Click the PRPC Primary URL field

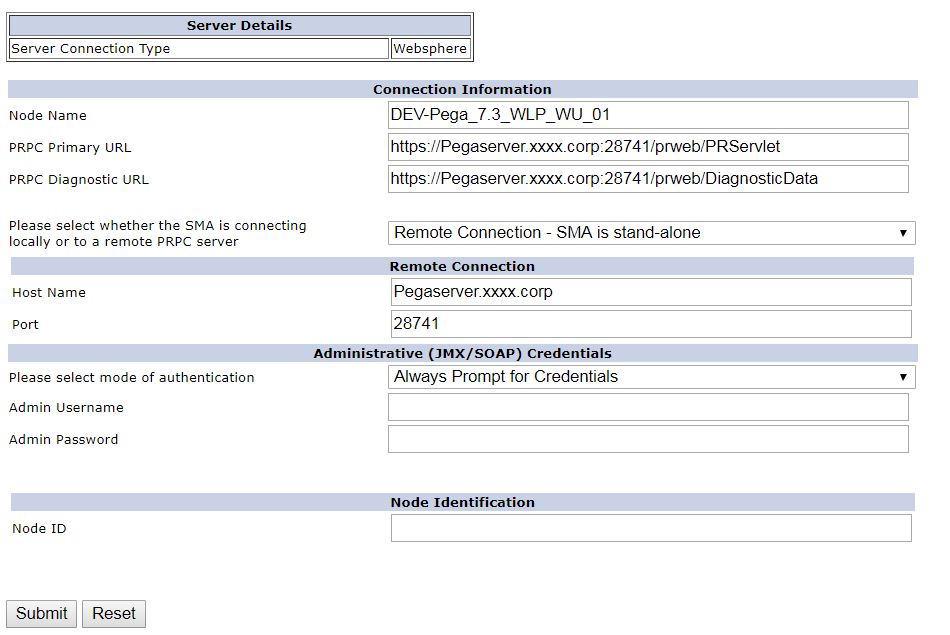click(648, 147)
